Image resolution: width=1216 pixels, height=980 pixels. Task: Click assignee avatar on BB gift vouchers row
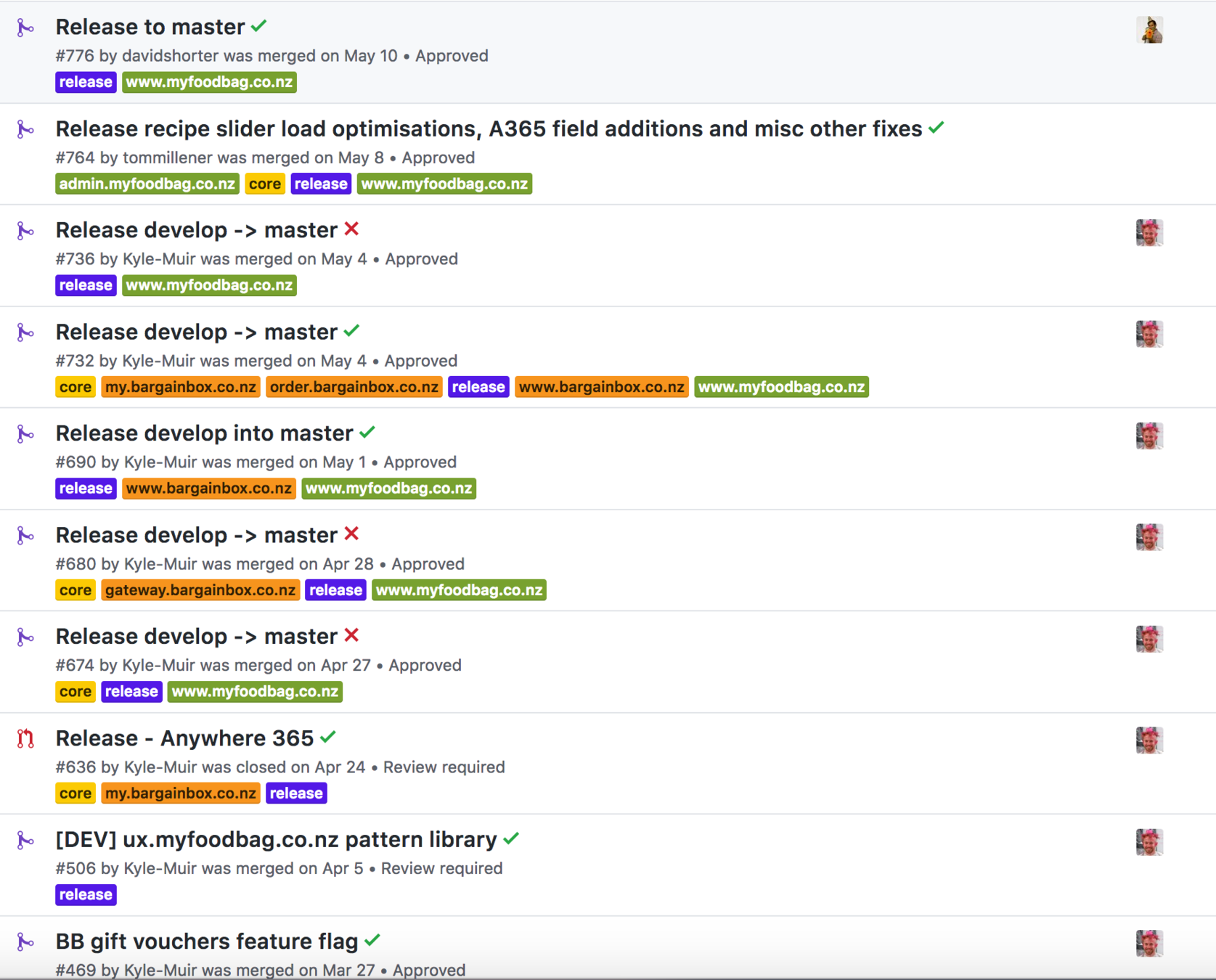(1150, 944)
